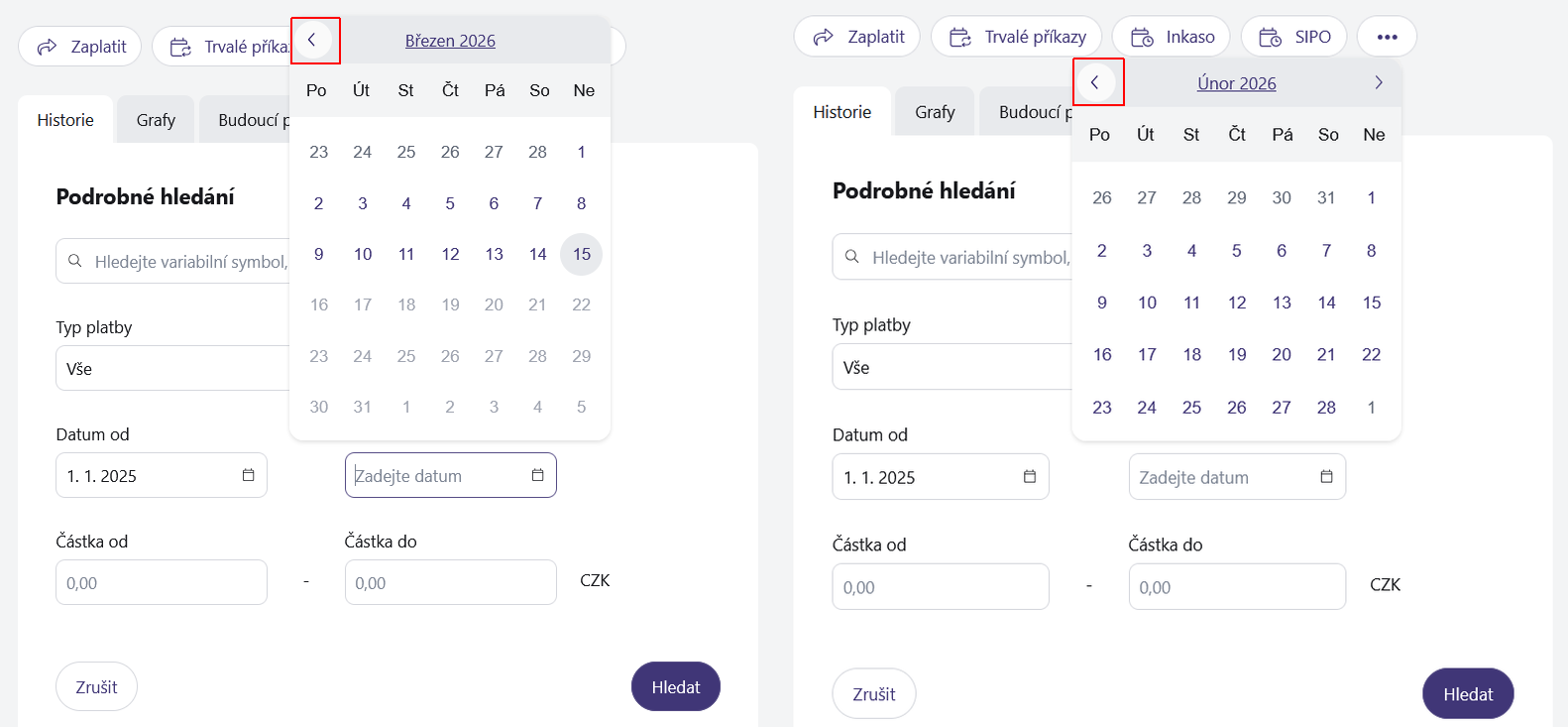Go to previous month from Únor 2026
This screenshot has width=1568, height=727.
click(1095, 82)
